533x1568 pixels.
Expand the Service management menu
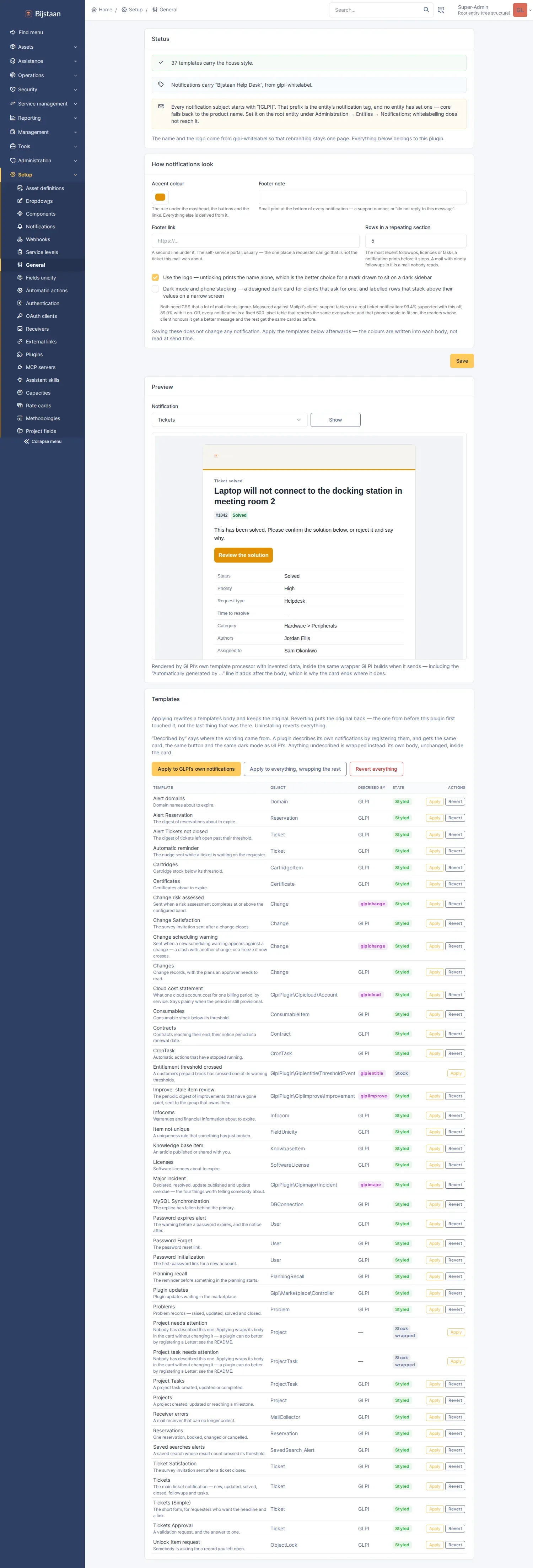click(43, 103)
